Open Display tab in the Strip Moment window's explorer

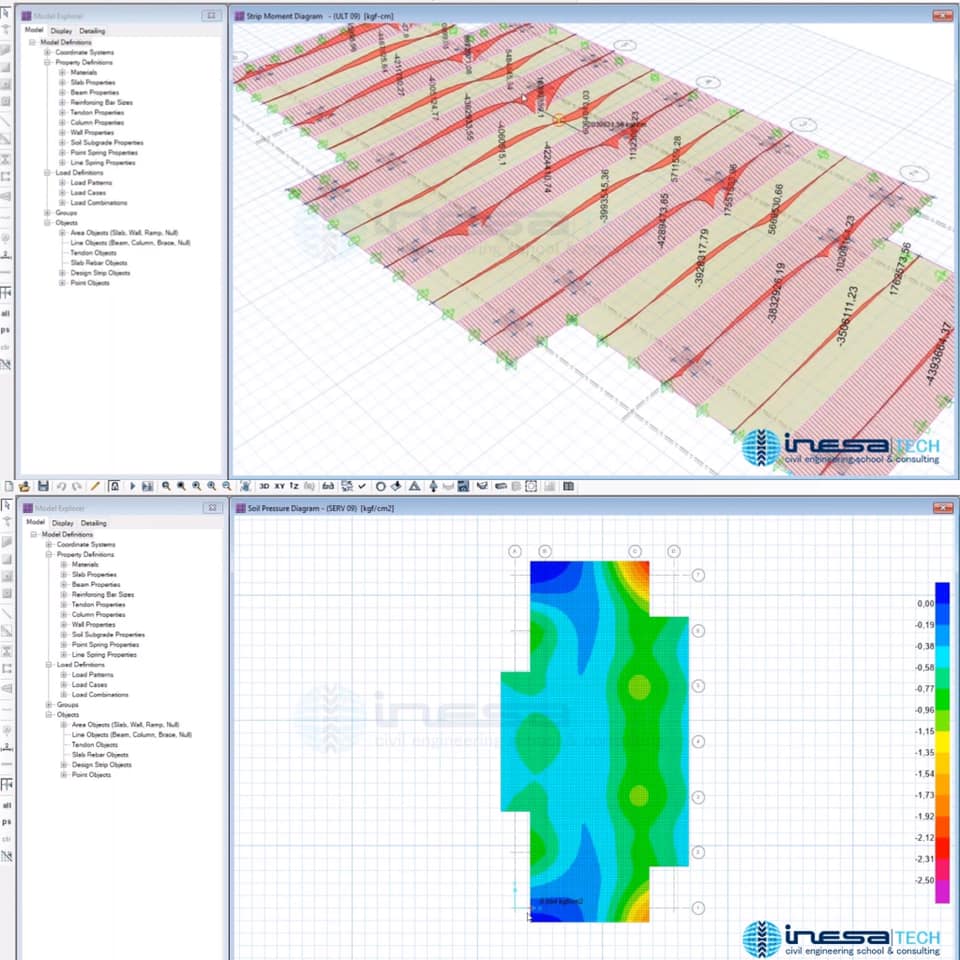(61, 31)
